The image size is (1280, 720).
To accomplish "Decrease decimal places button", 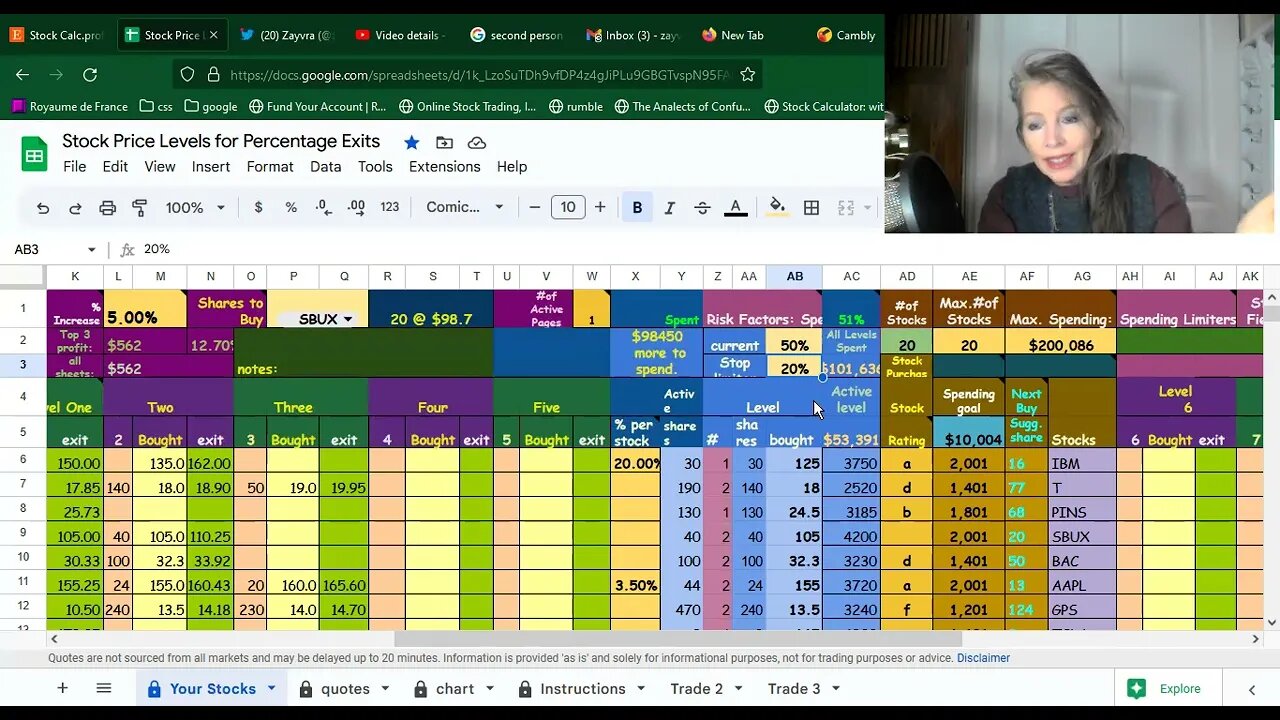I will point(323,208).
